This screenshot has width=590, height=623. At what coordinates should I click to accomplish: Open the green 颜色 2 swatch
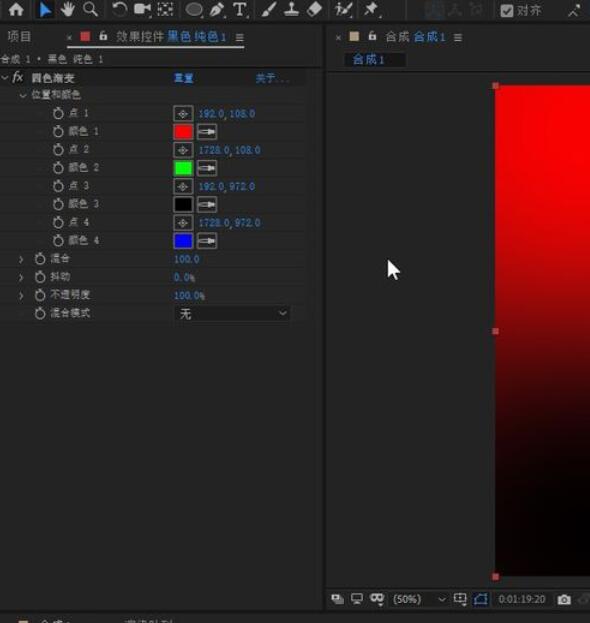(183, 168)
